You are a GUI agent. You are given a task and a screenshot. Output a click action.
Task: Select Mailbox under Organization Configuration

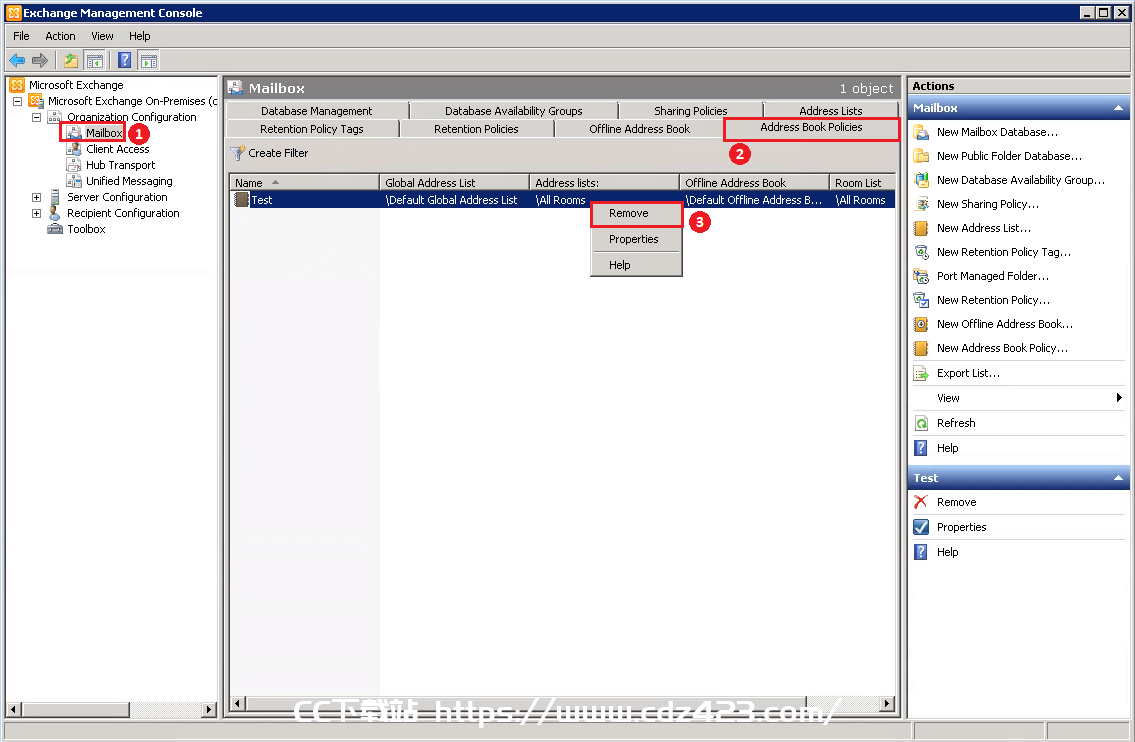point(104,133)
